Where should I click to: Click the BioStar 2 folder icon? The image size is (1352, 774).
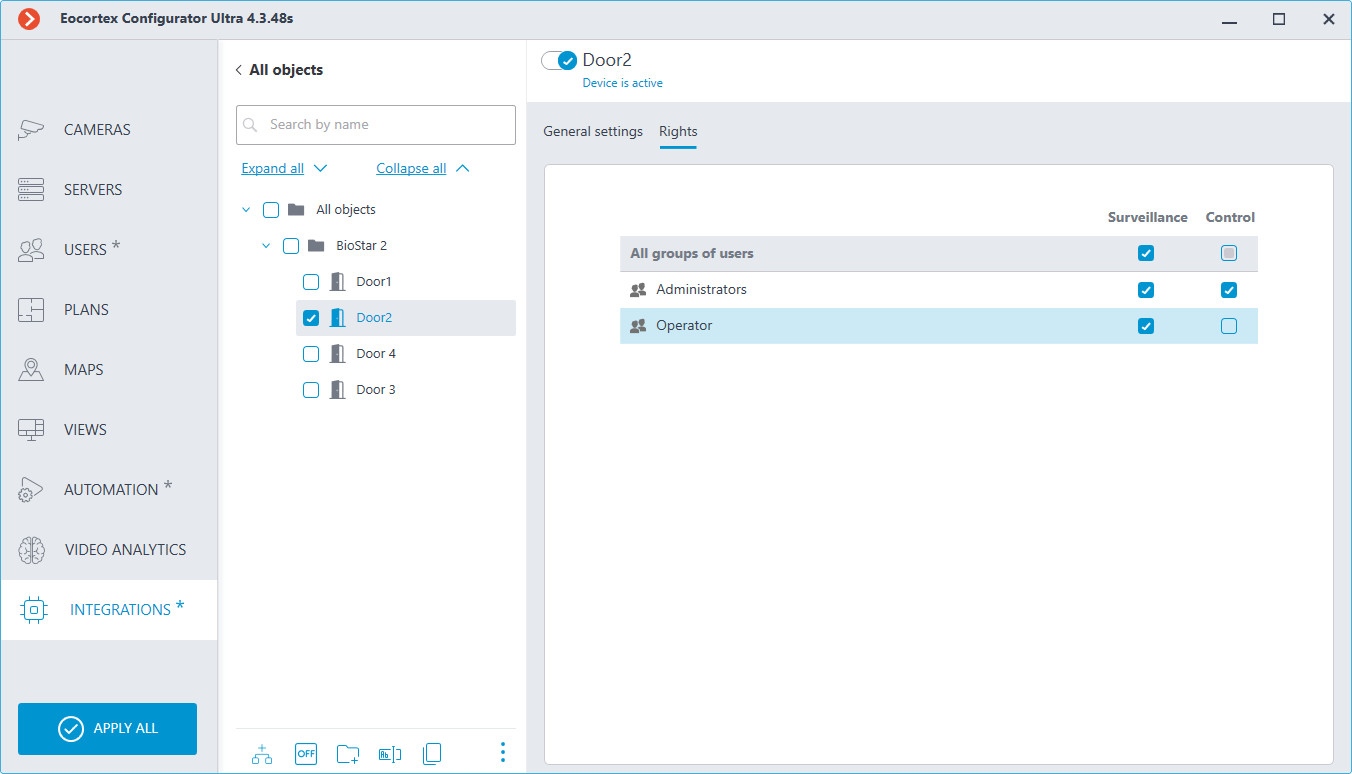316,246
